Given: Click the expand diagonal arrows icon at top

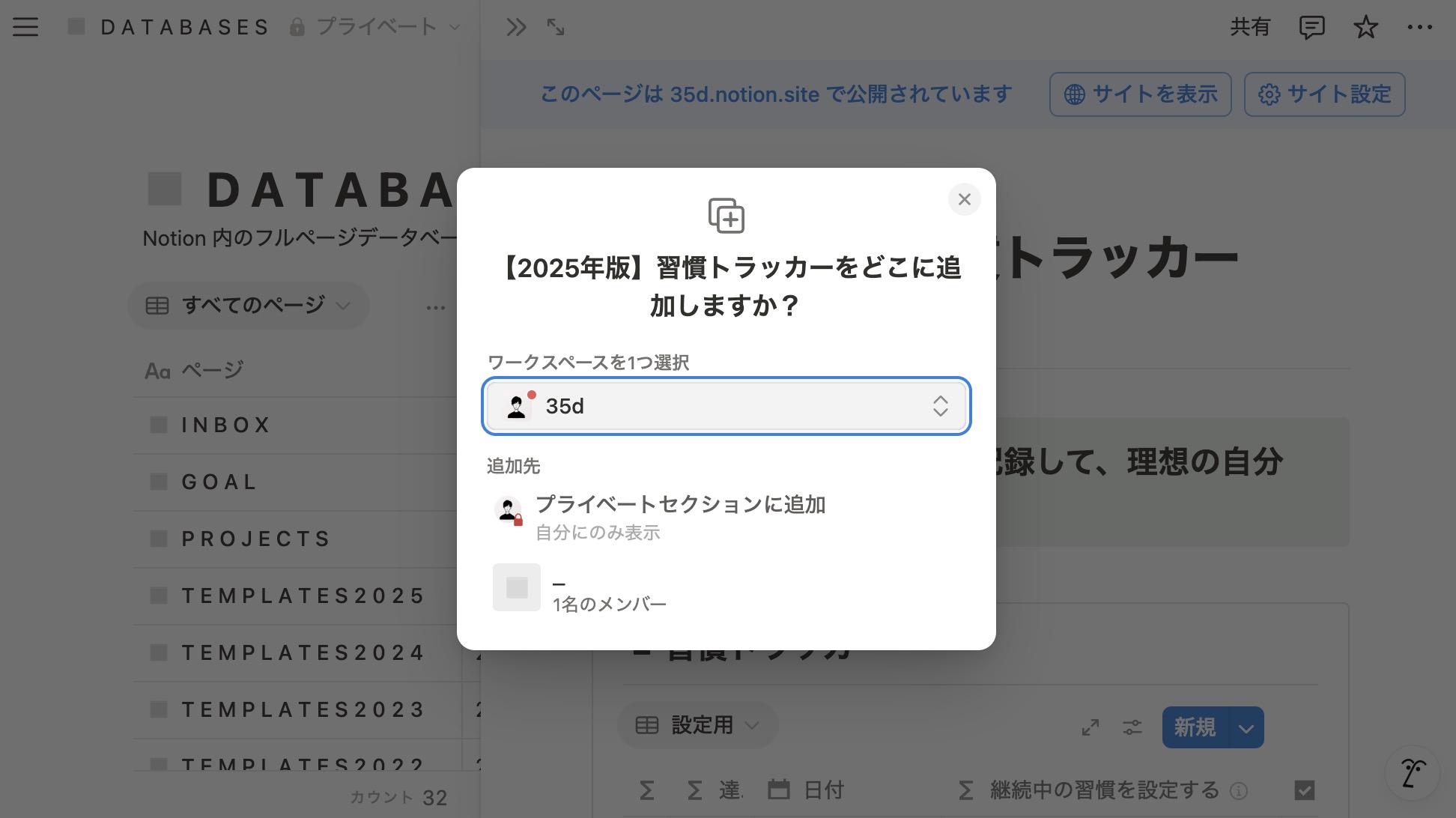Looking at the screenshot, I should [x=556, y=28].
